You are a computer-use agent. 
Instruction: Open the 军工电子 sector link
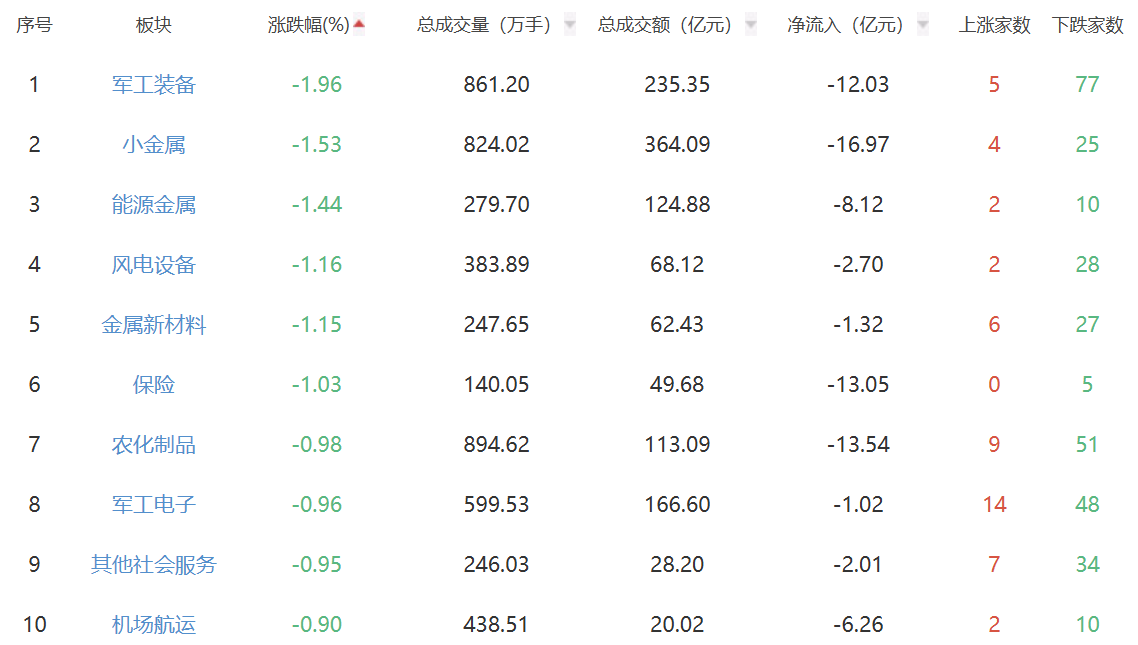tap(154, 504)
